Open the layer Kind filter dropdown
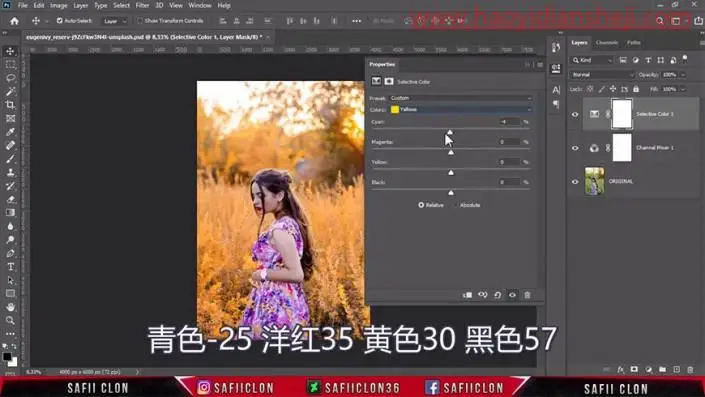This screenshot has width=705, height=397. coord(592,60)
